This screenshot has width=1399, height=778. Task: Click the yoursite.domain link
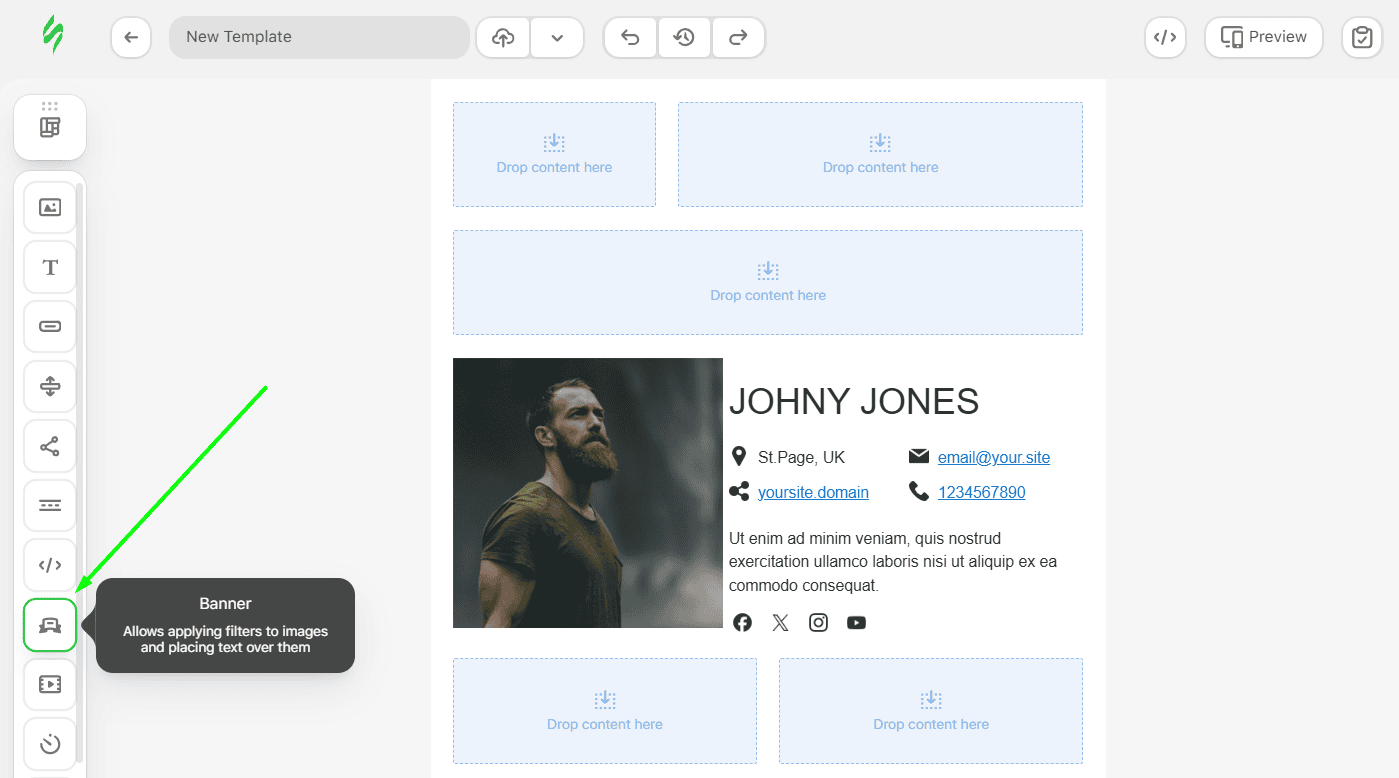tap(813, 492)
